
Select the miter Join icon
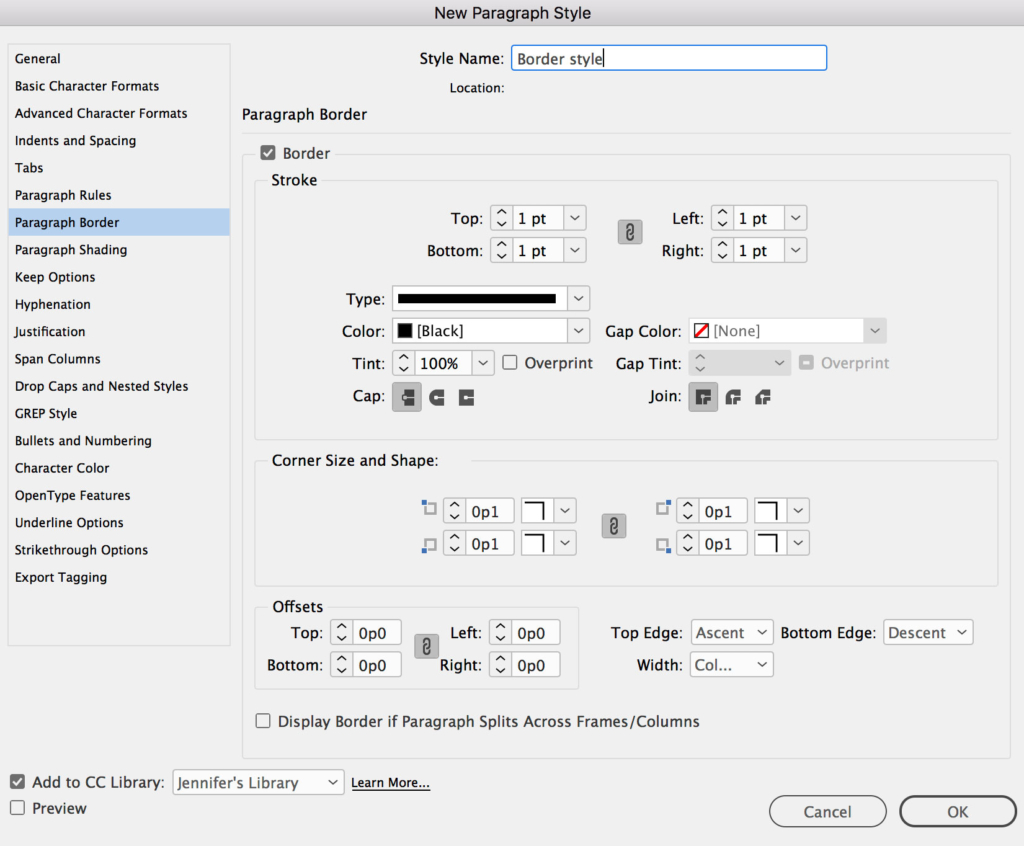pos(703,397)
